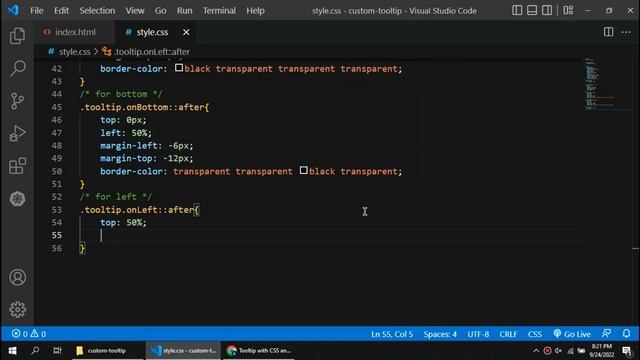The height and width of the screenshot is (360, 640).
Task: Open notifications bell in status bar
Action: [626, 334]
